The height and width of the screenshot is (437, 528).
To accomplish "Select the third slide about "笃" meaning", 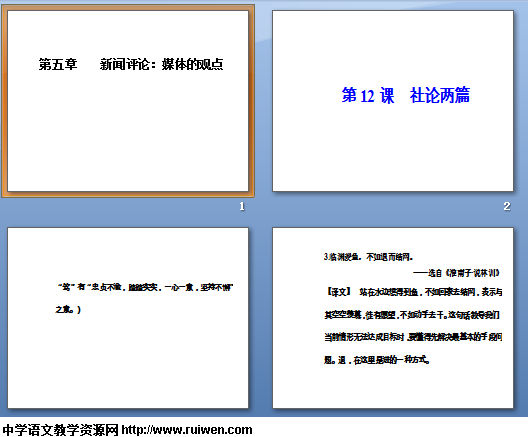I will pyautogui.click(x=128, y=318).
